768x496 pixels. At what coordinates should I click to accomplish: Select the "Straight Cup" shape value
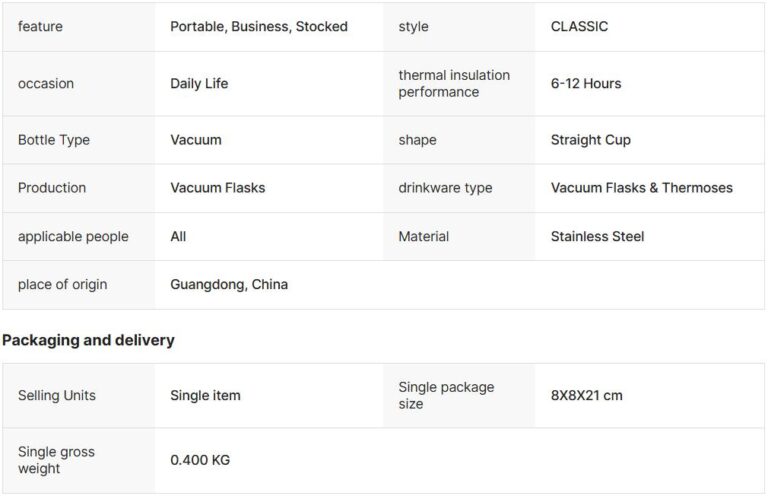pos(591,140)
